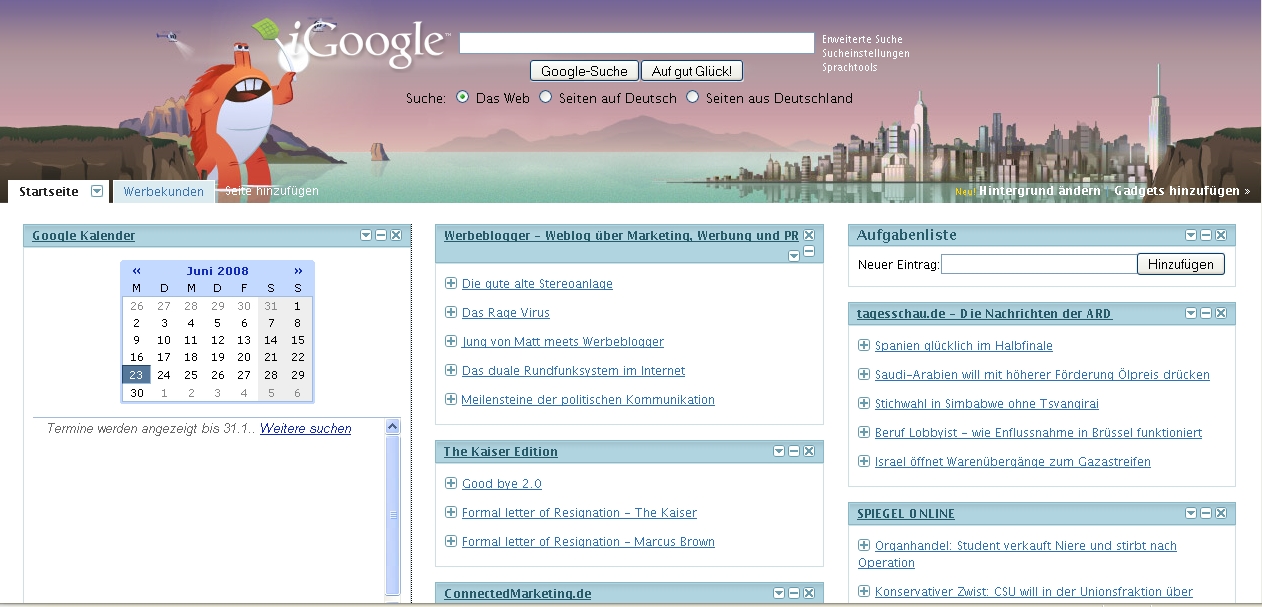The image size is (1262, 607).
Task: Select June 15 in the calendar
Action: coord(298,340)
